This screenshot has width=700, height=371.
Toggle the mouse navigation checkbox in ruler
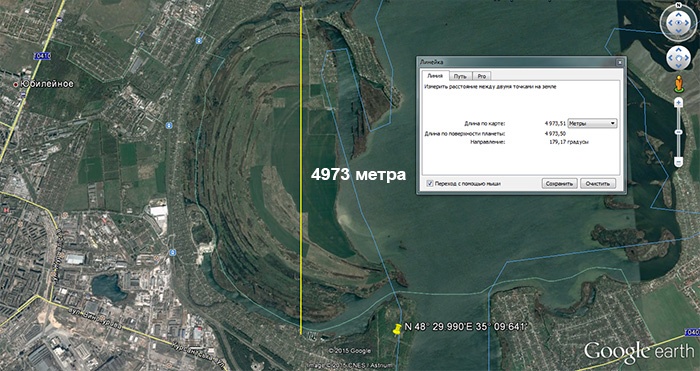pyautogui.click(x=430, y=183)
